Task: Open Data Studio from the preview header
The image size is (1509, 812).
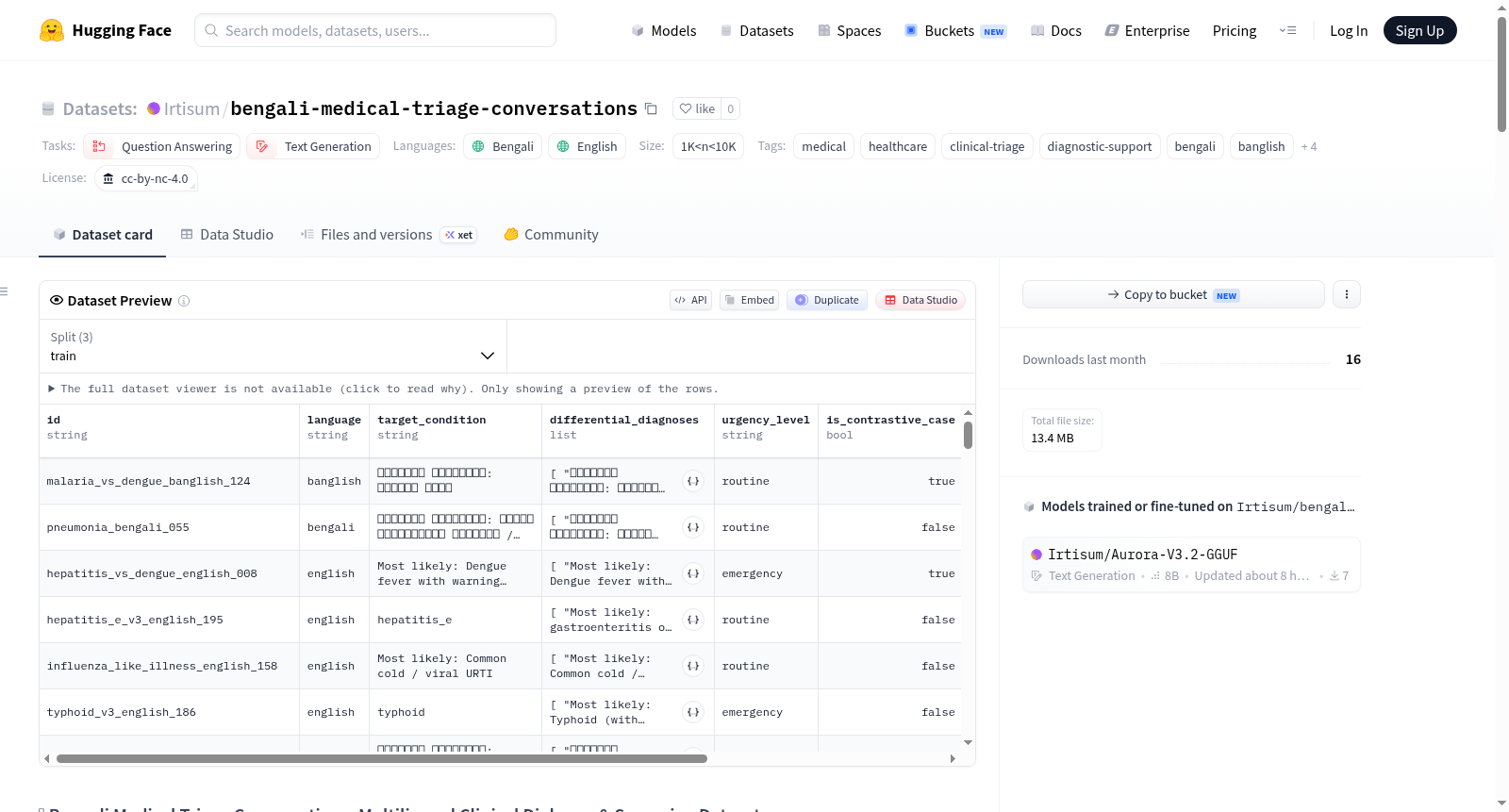Action: (x=920, y=300)
